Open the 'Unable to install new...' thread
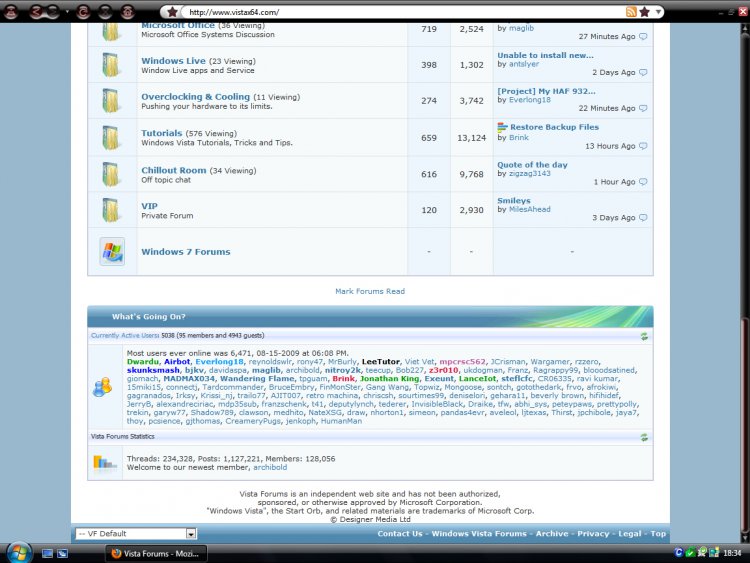 click(x=545, y=55)
